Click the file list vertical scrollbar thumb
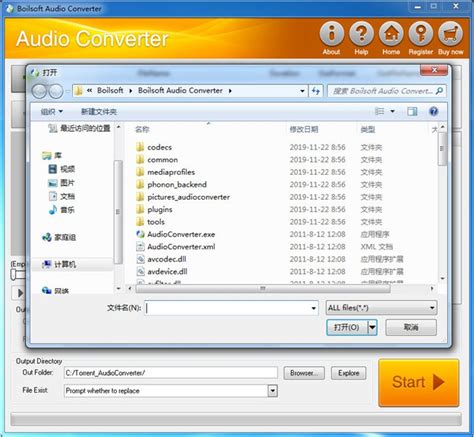This screenshot has width=474, height=437. (x=442, y=149)
